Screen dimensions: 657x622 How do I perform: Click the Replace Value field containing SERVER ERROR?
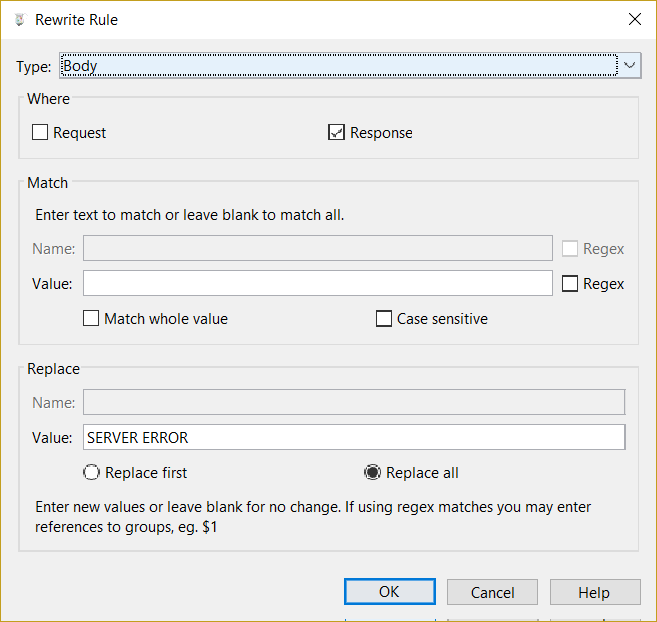pyautogui.click(x=353, y=438)
